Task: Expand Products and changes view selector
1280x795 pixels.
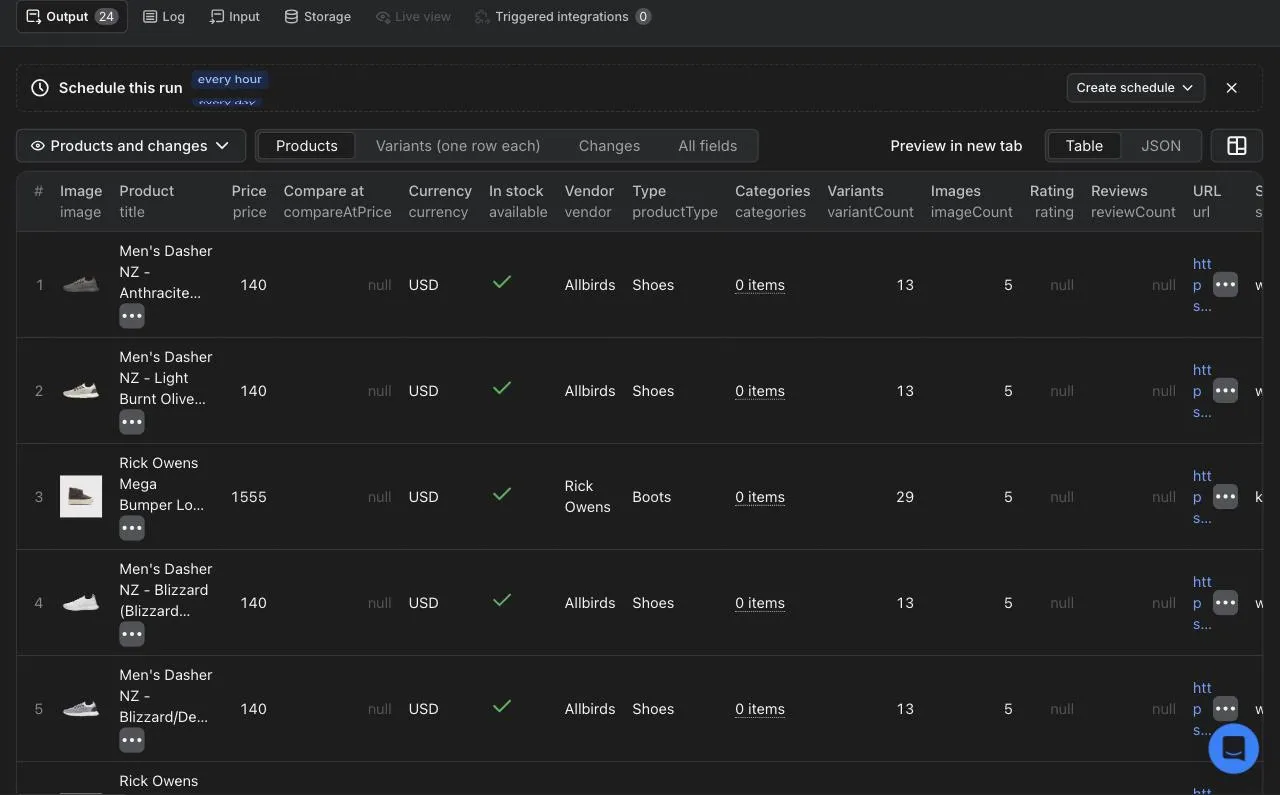Action: click(x=131, y=146)
